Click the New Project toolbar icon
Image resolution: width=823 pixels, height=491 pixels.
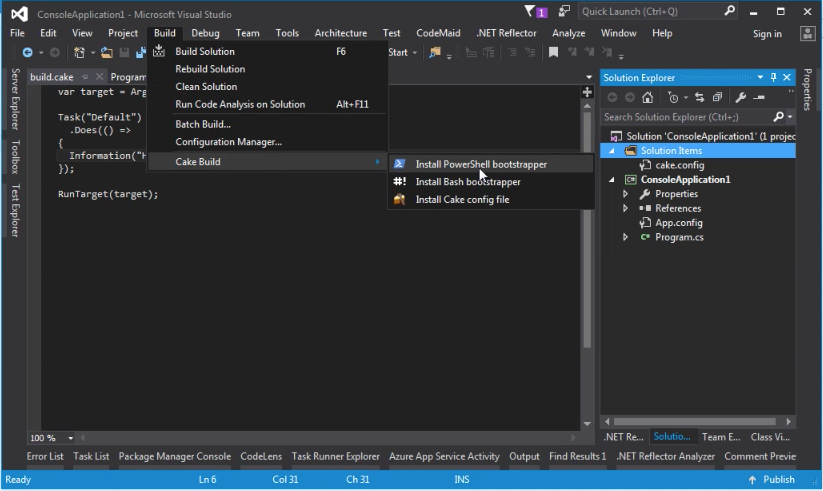tap(79, 53)
